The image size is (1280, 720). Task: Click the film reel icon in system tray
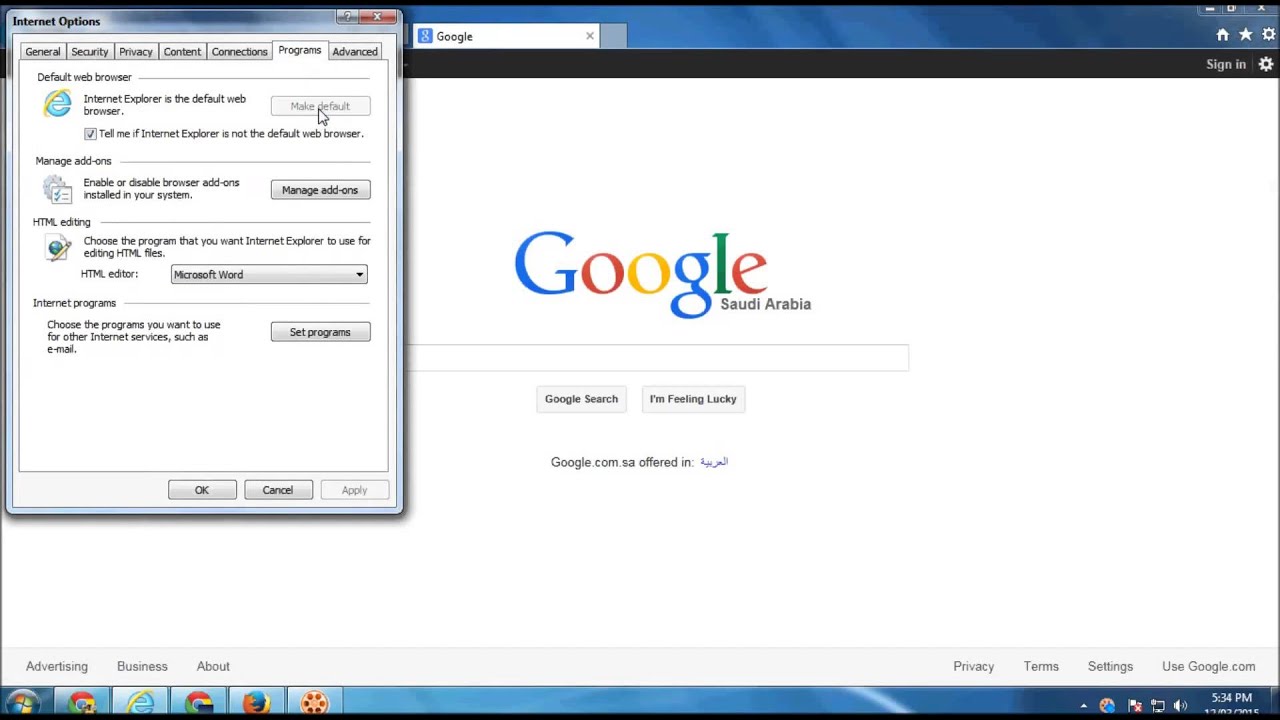1107,706
